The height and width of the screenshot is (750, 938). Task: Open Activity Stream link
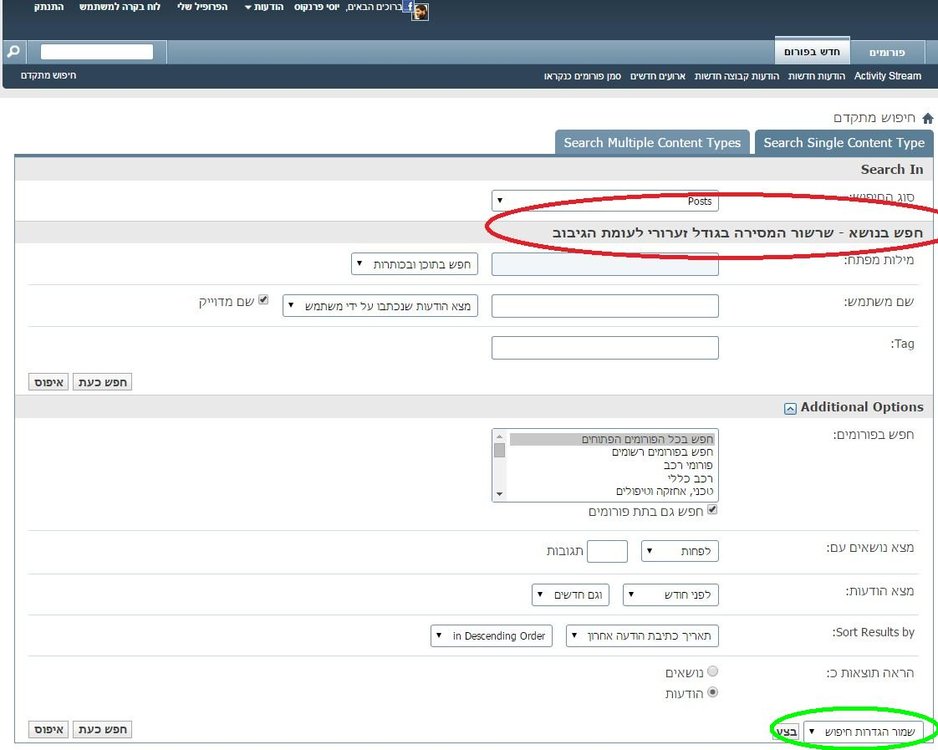click(x=887, y=76)
